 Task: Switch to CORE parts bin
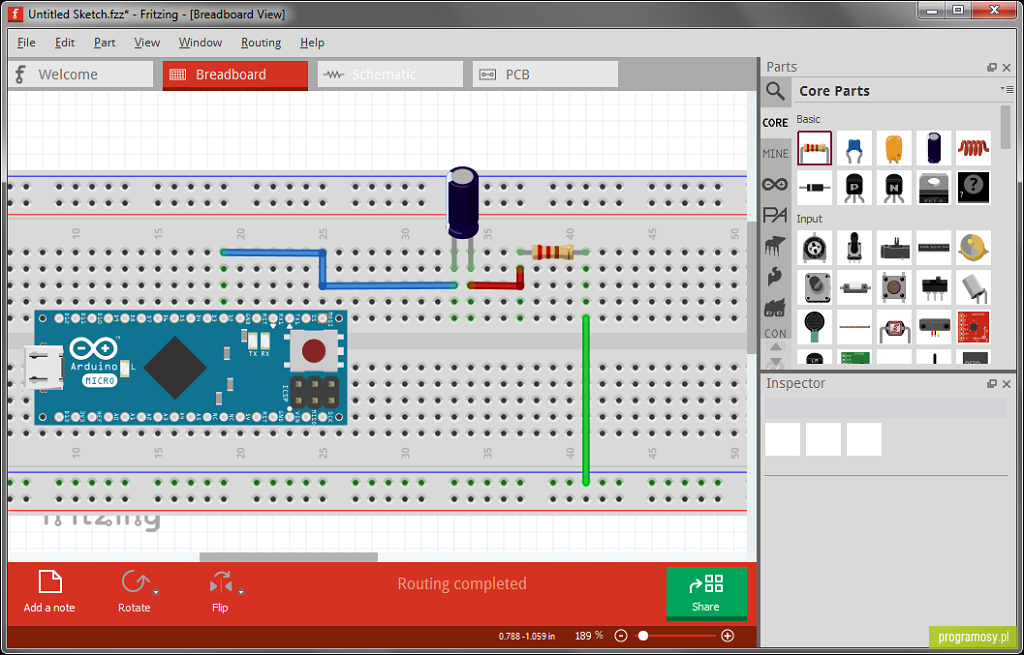[775, 123]
